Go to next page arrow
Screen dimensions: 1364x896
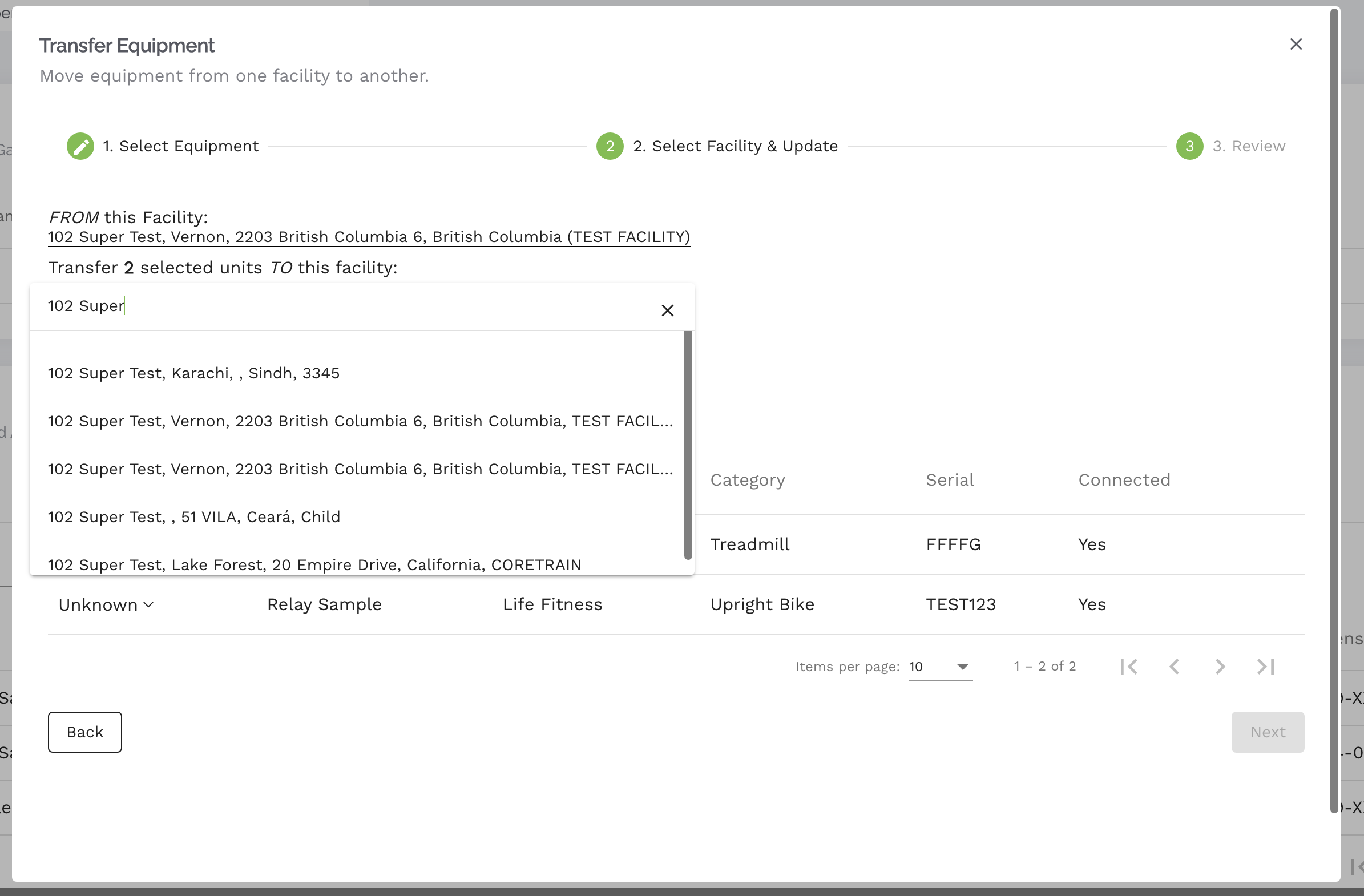(1220, 666)
